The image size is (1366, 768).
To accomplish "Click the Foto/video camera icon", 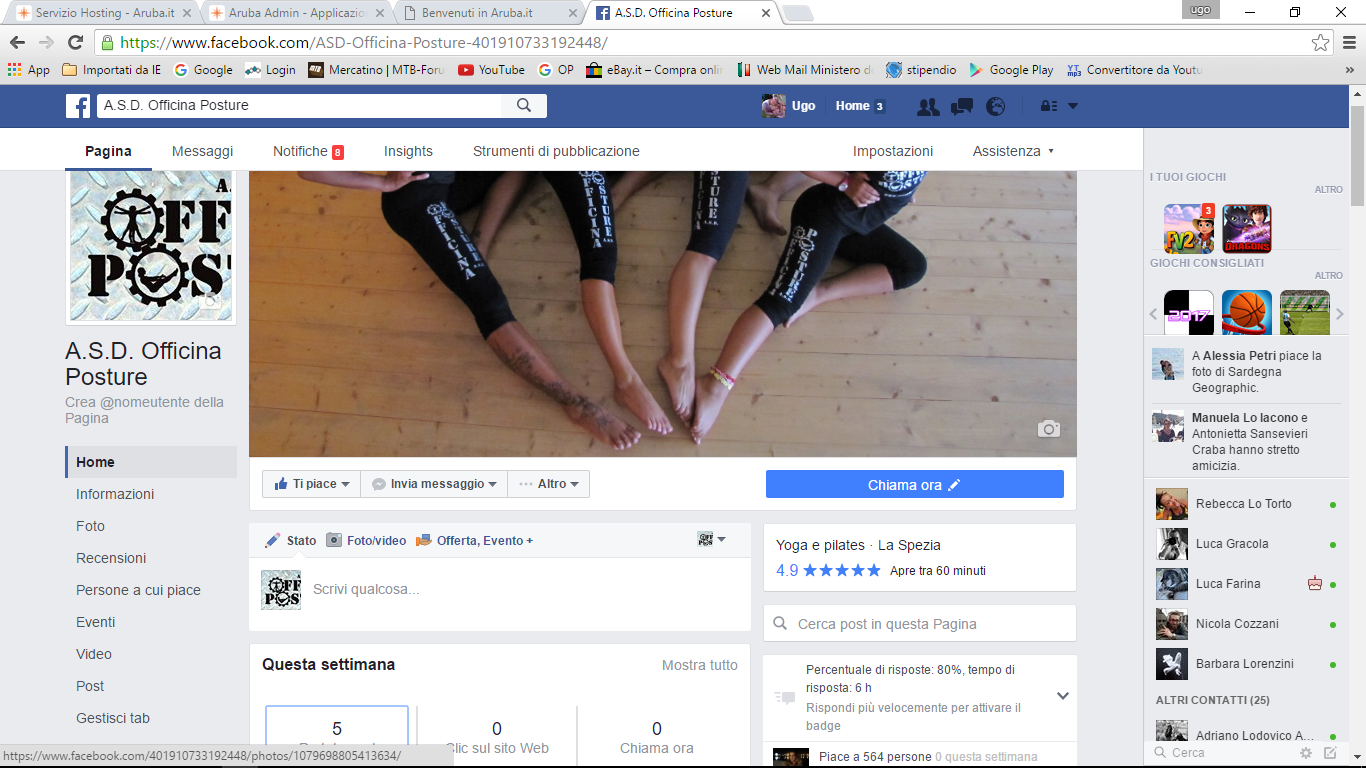I will [334, 540].
